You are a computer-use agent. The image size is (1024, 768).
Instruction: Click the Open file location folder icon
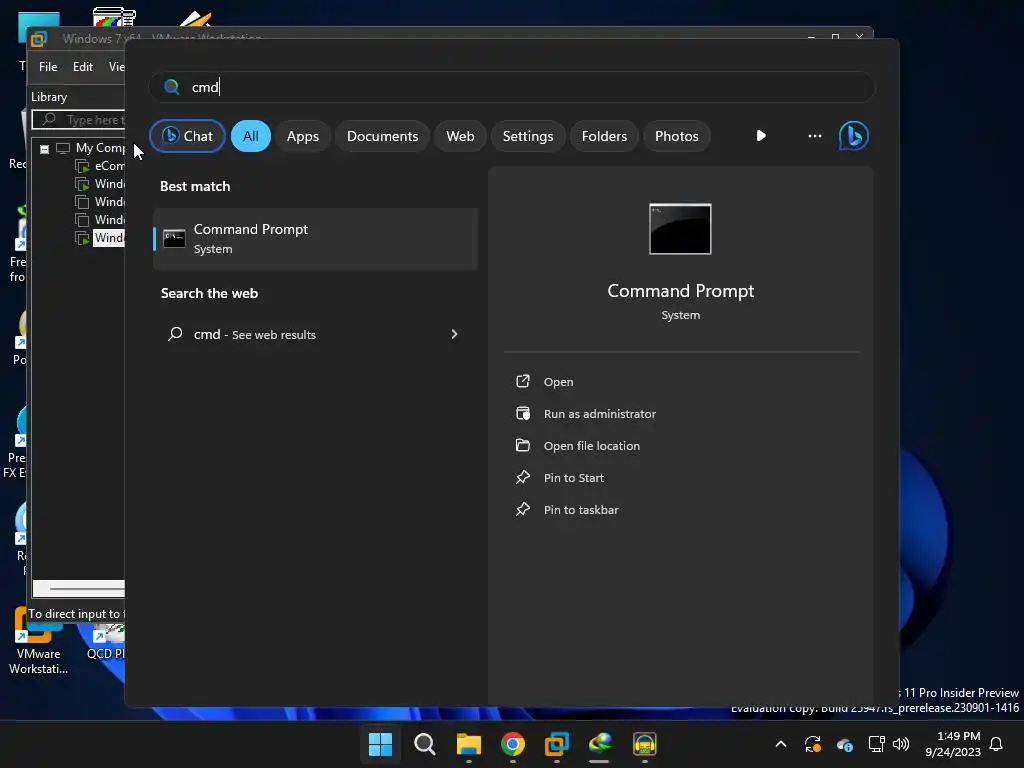tap(522, 445)
